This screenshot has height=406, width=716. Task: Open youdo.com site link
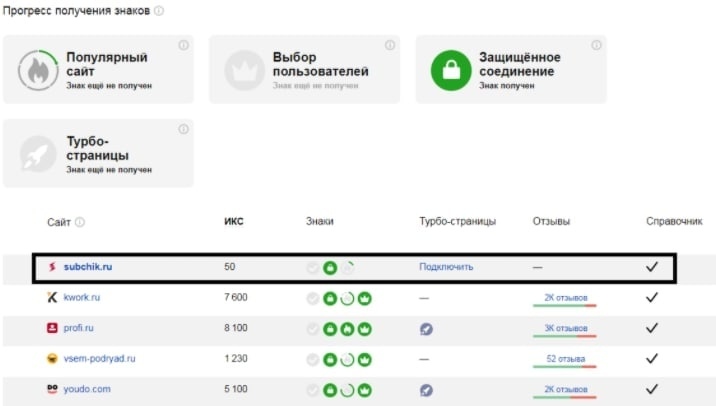87,389
